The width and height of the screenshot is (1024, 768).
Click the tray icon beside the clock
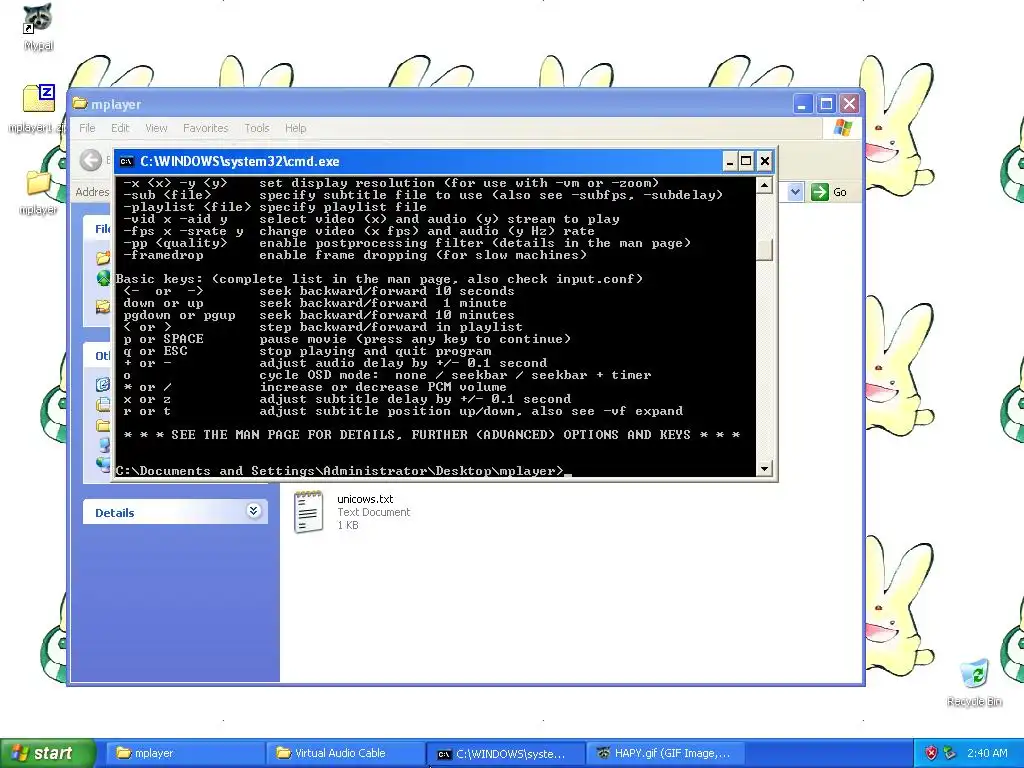pyautogui.click(x=949, y=753)
